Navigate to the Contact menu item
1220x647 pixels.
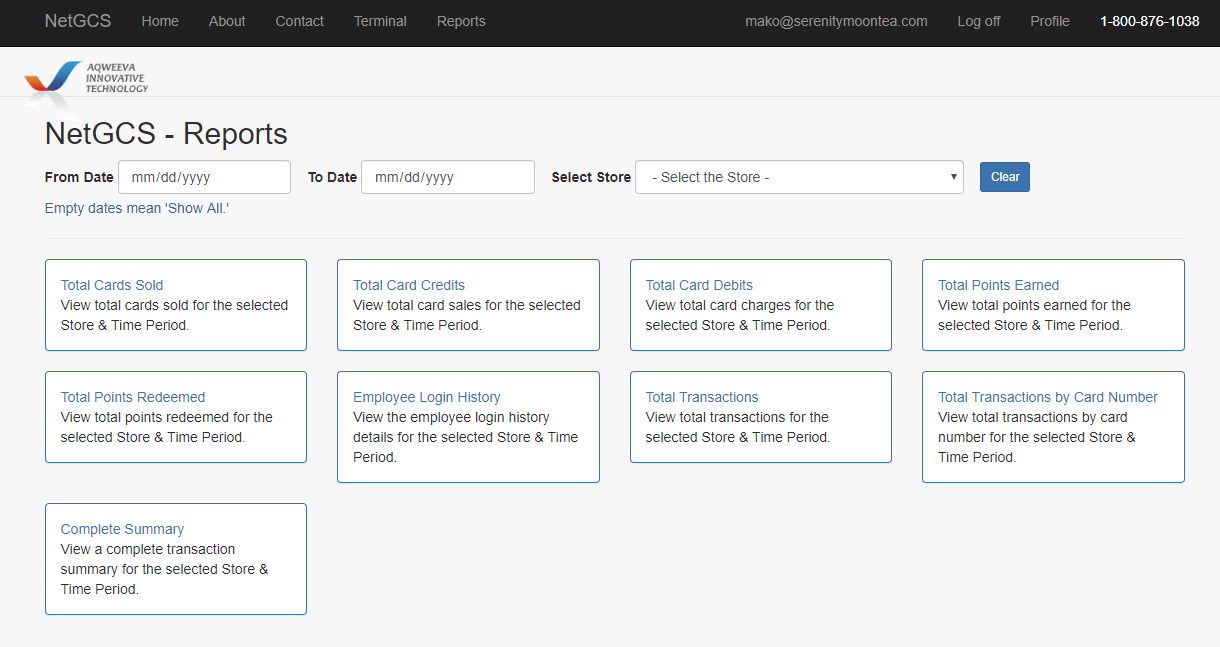coord(299,21)
